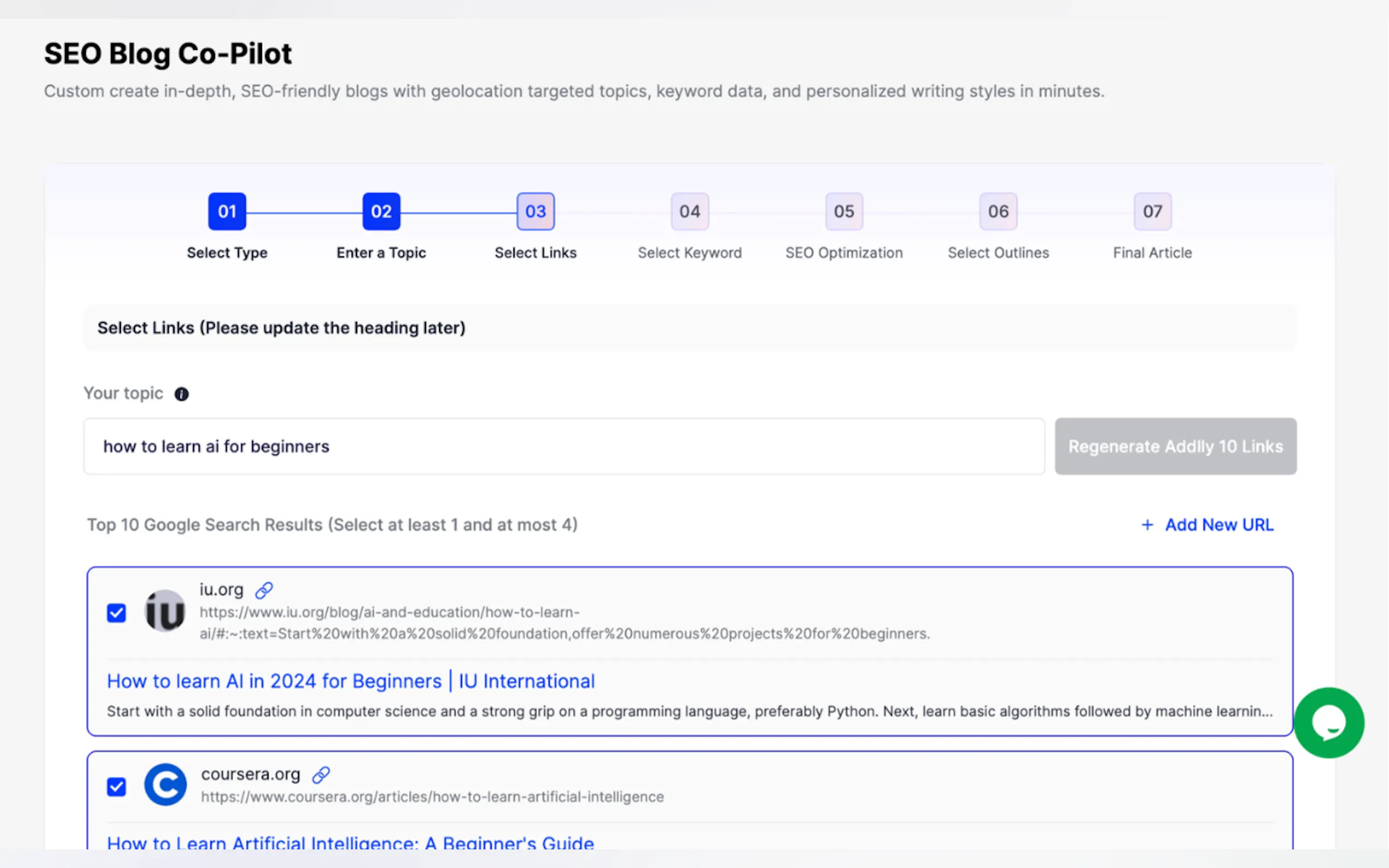The image size is (1389, 868).
Task: Uncheck the coursera.org result checkbox
Action: point(116,787)
